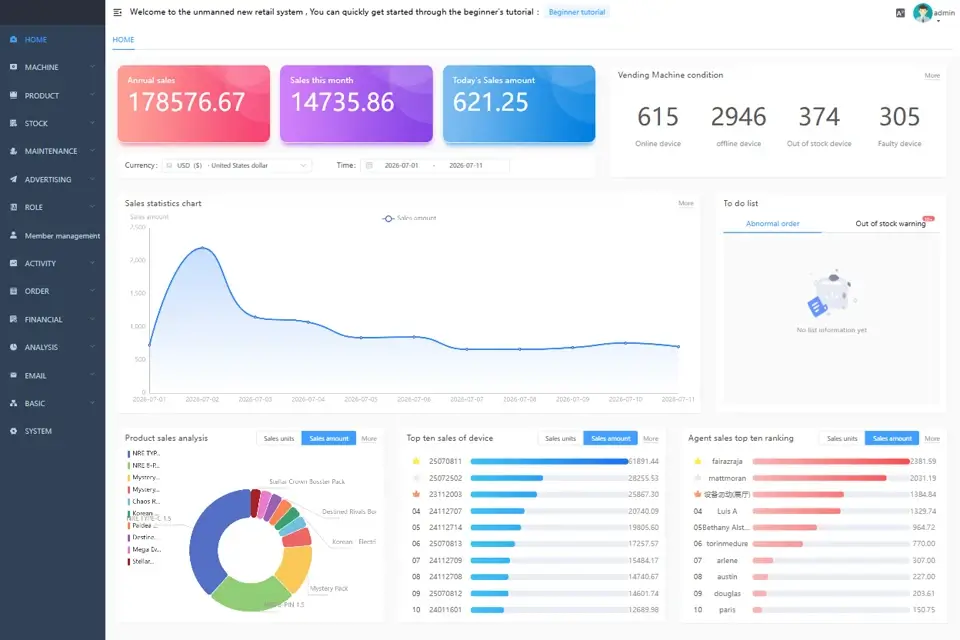Click the EMAIL envelope icon in the sidebar
The width and height of the screenshot is (960, 640).
[x=13, y=375]
